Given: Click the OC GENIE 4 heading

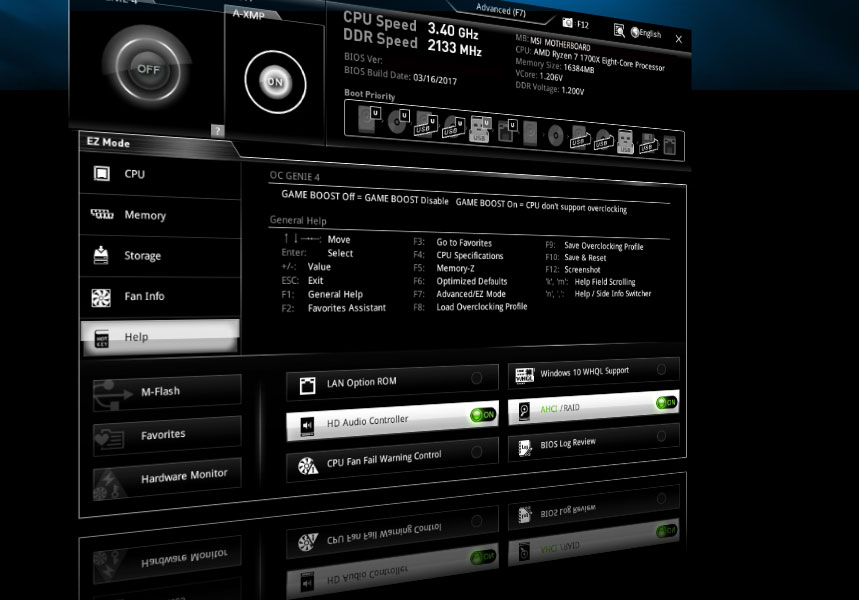Looking at the screenshot, I should 294,176.
